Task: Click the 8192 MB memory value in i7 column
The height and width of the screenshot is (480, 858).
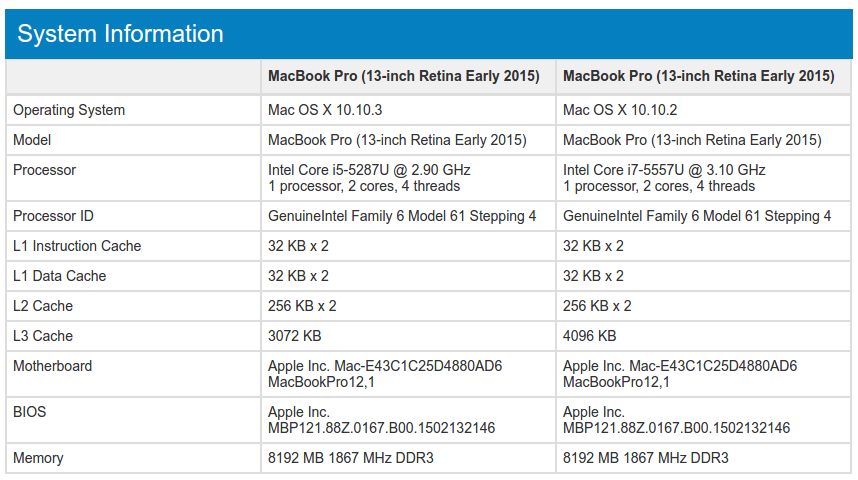Action: click(x=646, y=459)
